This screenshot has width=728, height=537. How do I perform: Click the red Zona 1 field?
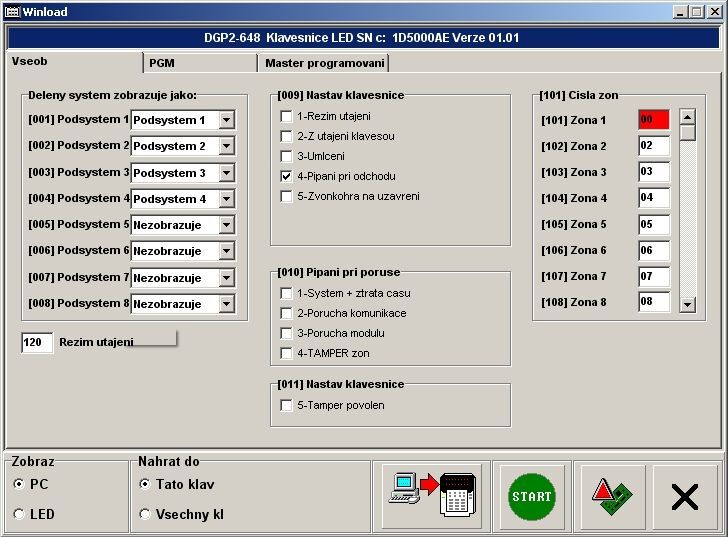pyautogui.click(x=653, y=120)
